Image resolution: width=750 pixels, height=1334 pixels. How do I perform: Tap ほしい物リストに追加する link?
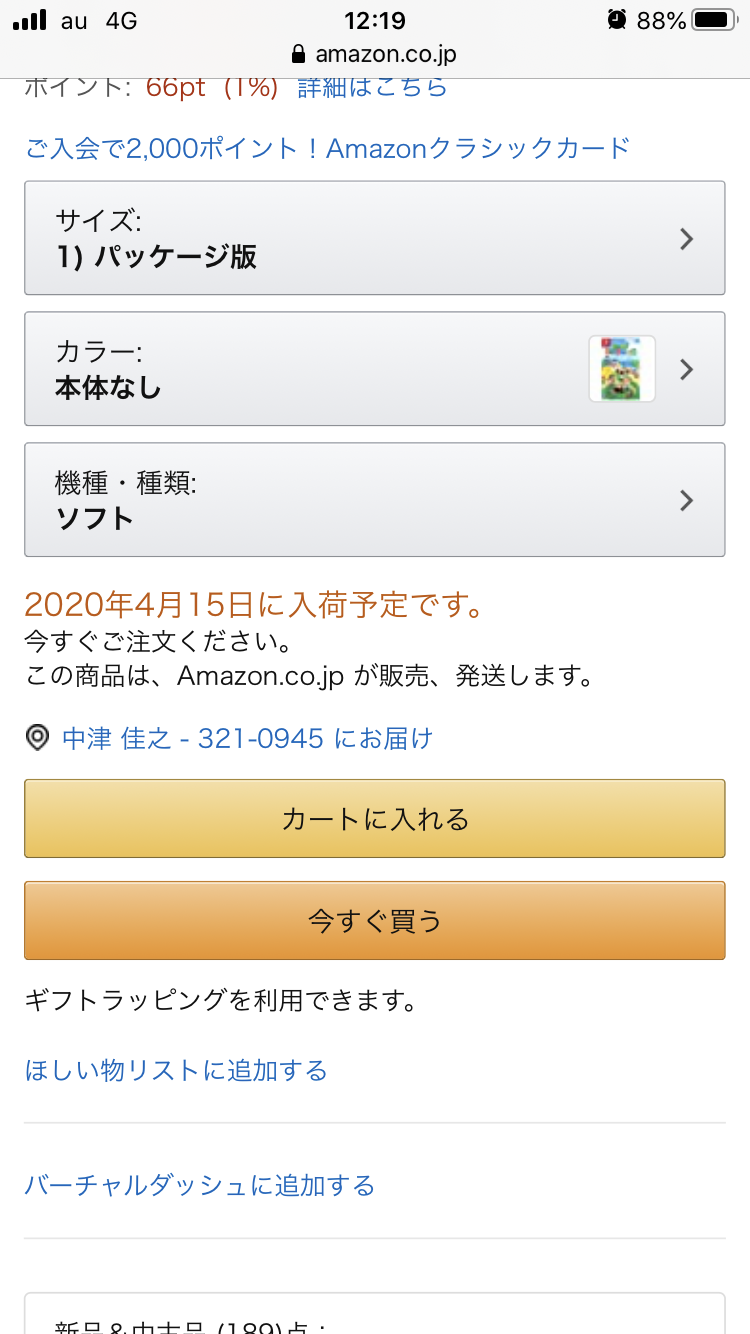(x=176, y=1071)
